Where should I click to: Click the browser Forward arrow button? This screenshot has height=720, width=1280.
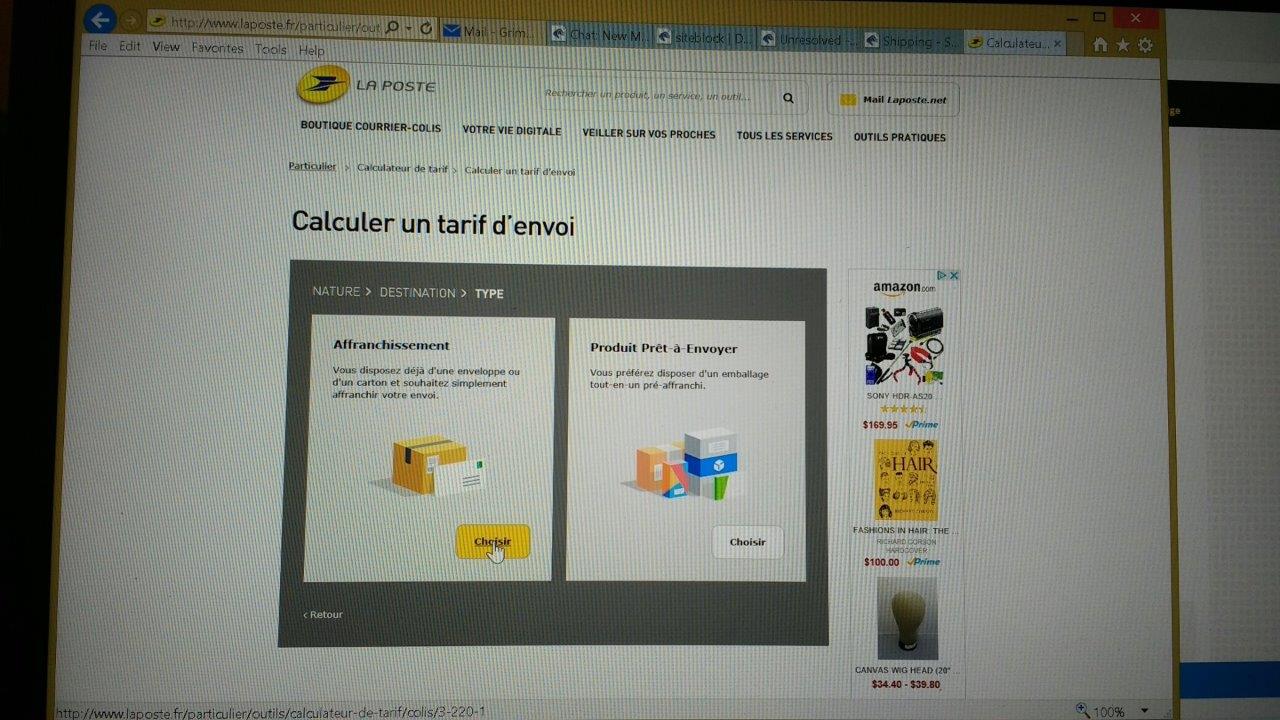pos(130,20)
